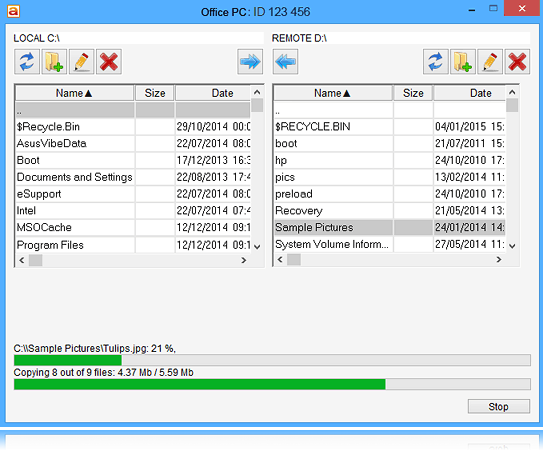Click remote list horizontal scrollbar right arrow
The width and height of the screenshot is (543, 452).
coord(499,259)
